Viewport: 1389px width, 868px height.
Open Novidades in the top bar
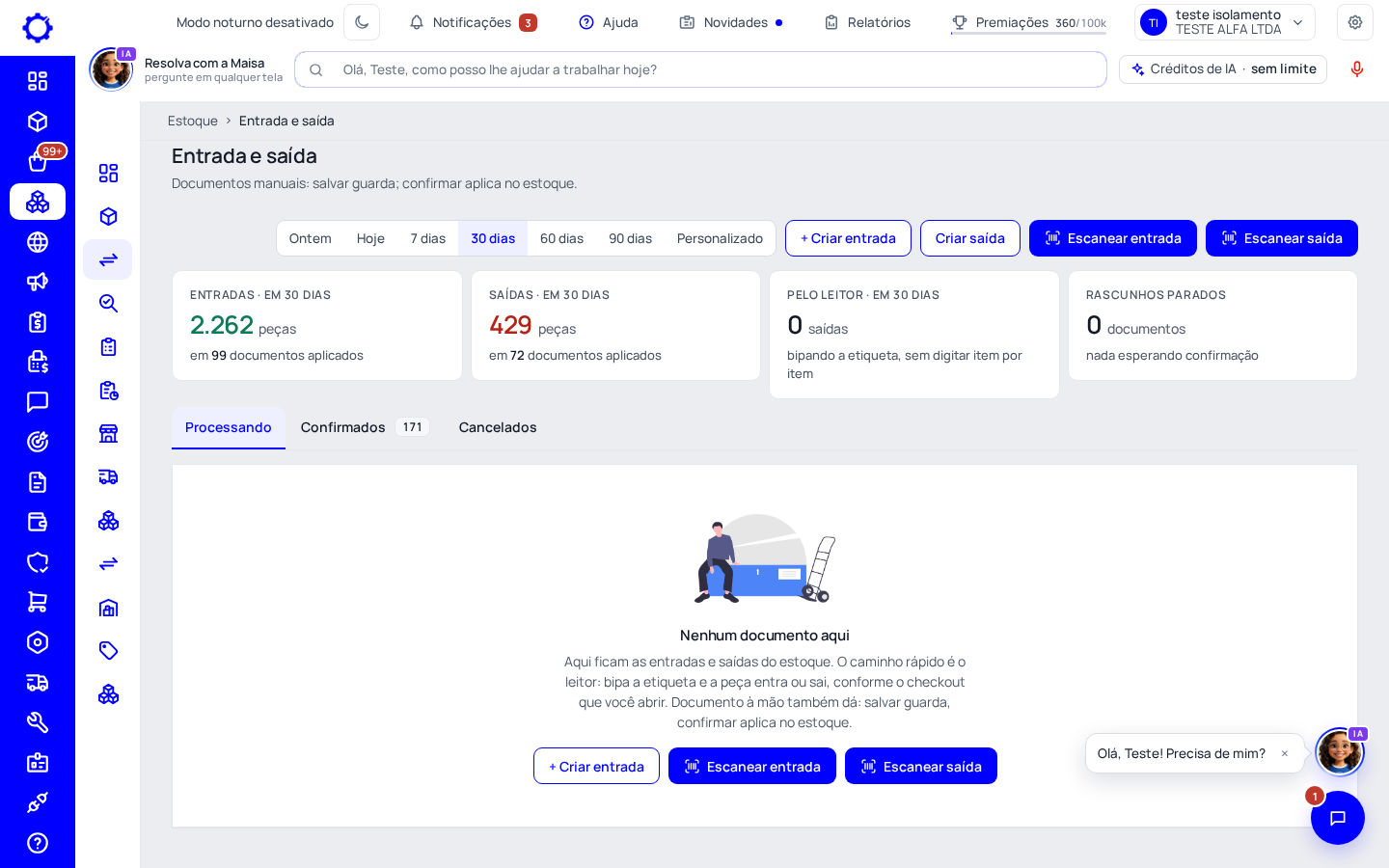[x=731, y=22]
